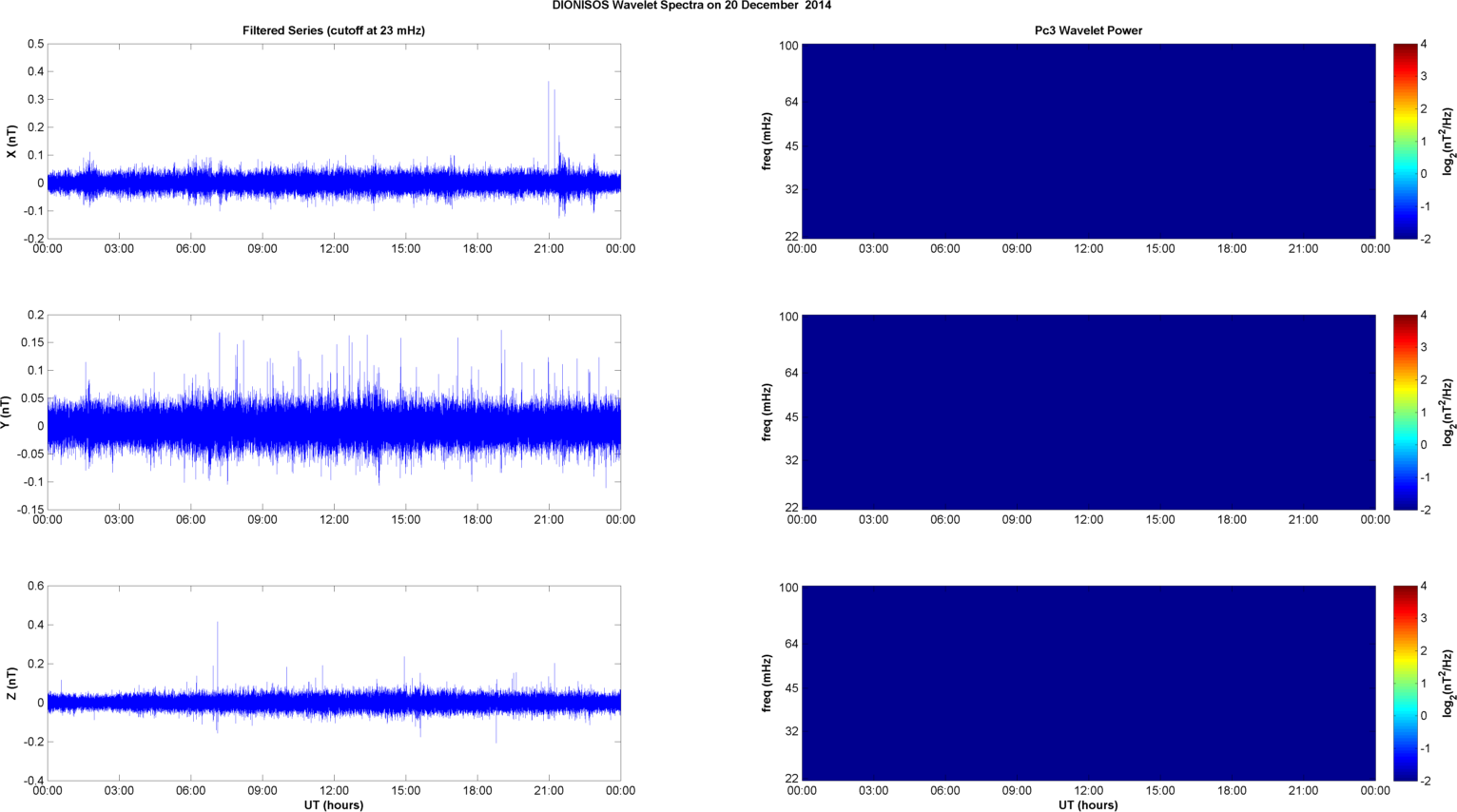1457x812 pixels.
Task: Click 'UT (hours)' label under the bottom wavelet panel
Action: click(1088, 805)
